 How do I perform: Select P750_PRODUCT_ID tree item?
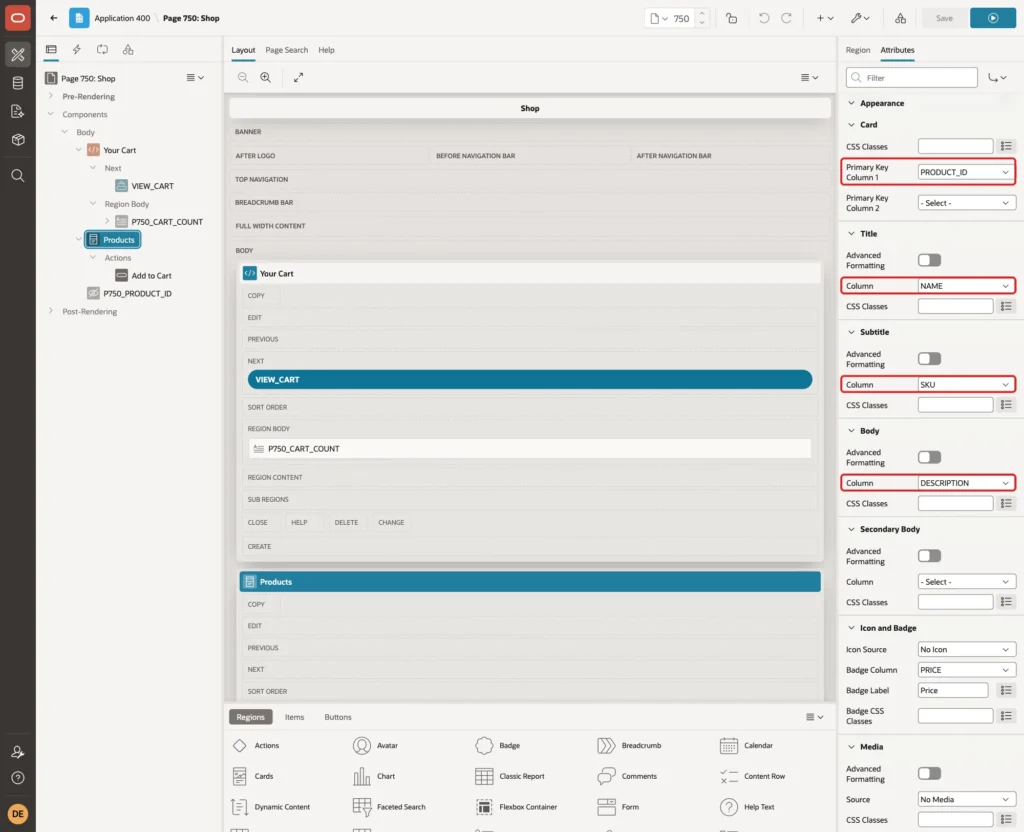click(x=137, y=293)
